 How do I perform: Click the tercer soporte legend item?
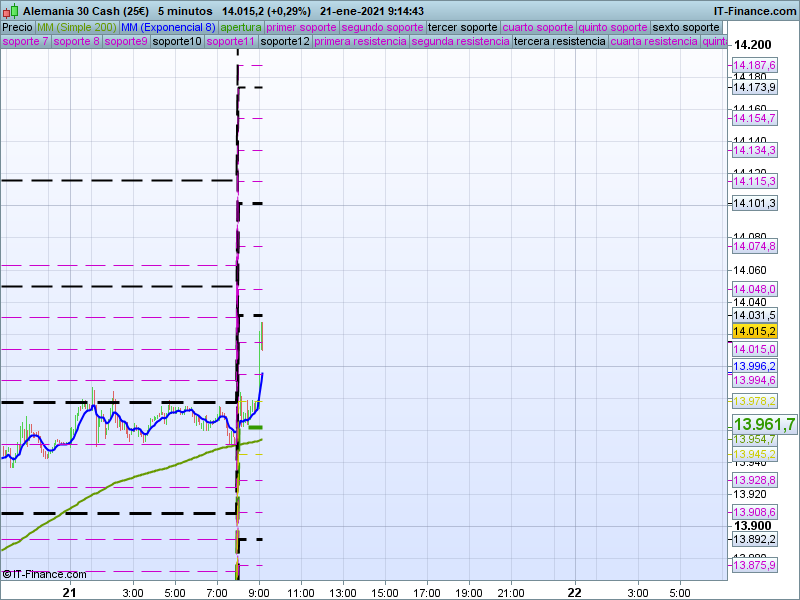click(461, 27)
